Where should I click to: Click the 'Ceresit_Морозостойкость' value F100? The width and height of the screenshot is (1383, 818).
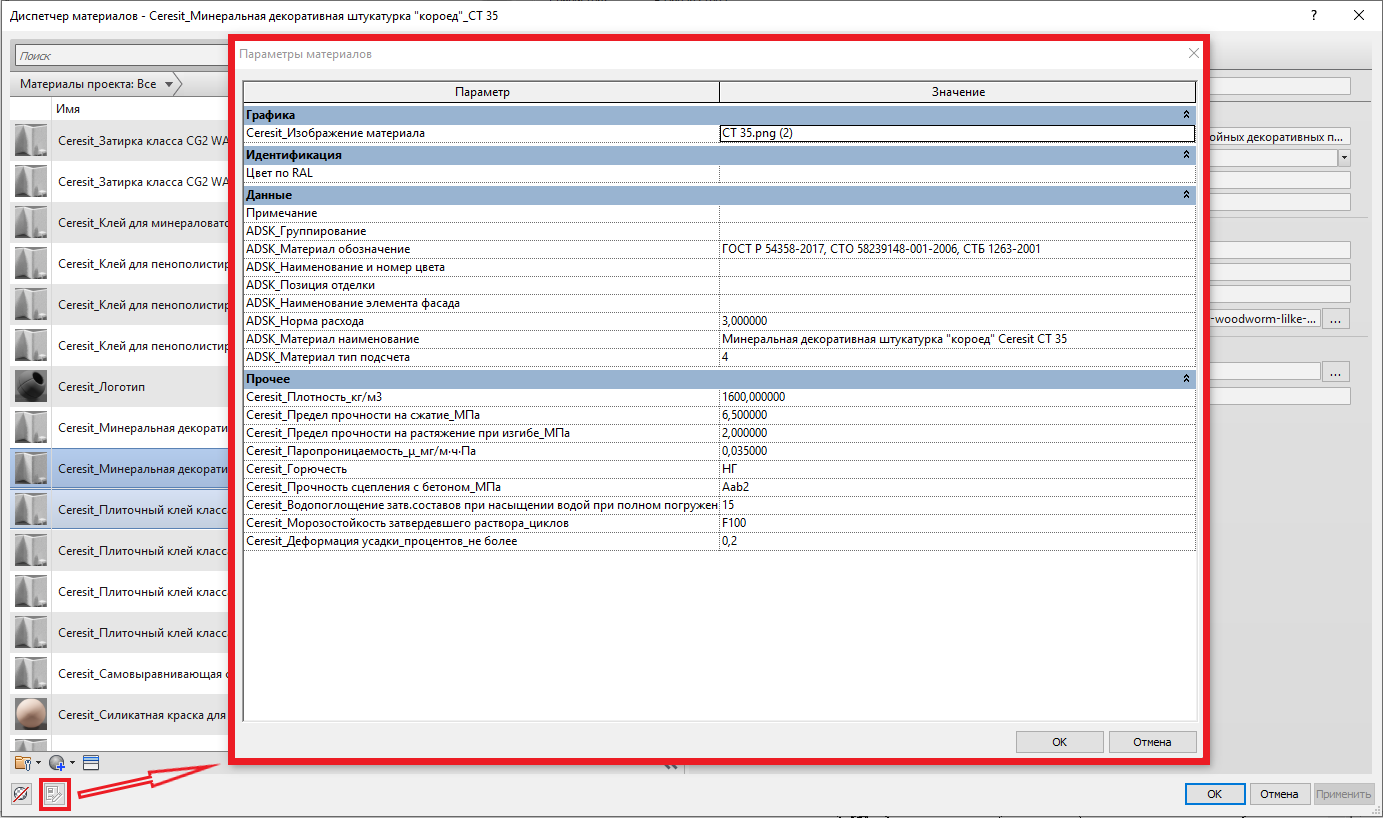(x=957, y=523)
